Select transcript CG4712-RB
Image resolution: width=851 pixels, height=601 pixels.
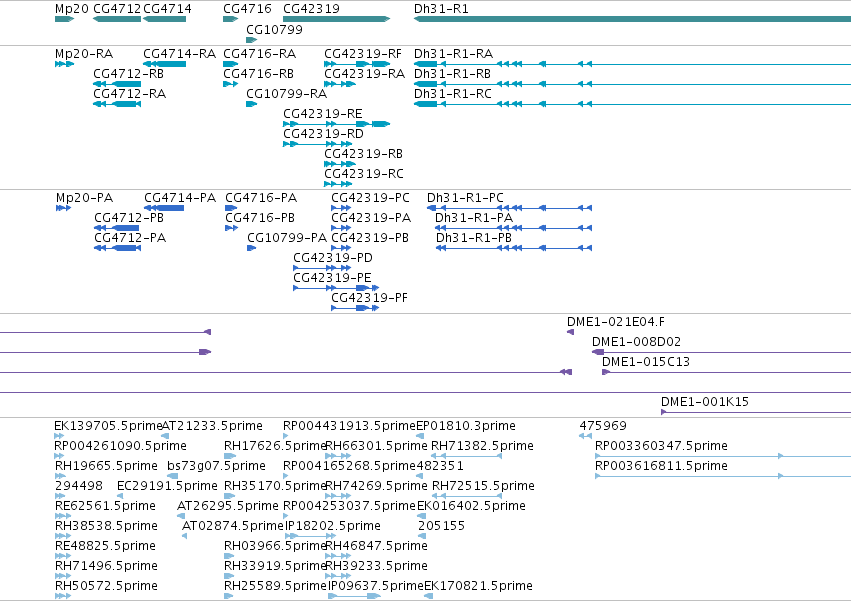[x=129, y=74]
